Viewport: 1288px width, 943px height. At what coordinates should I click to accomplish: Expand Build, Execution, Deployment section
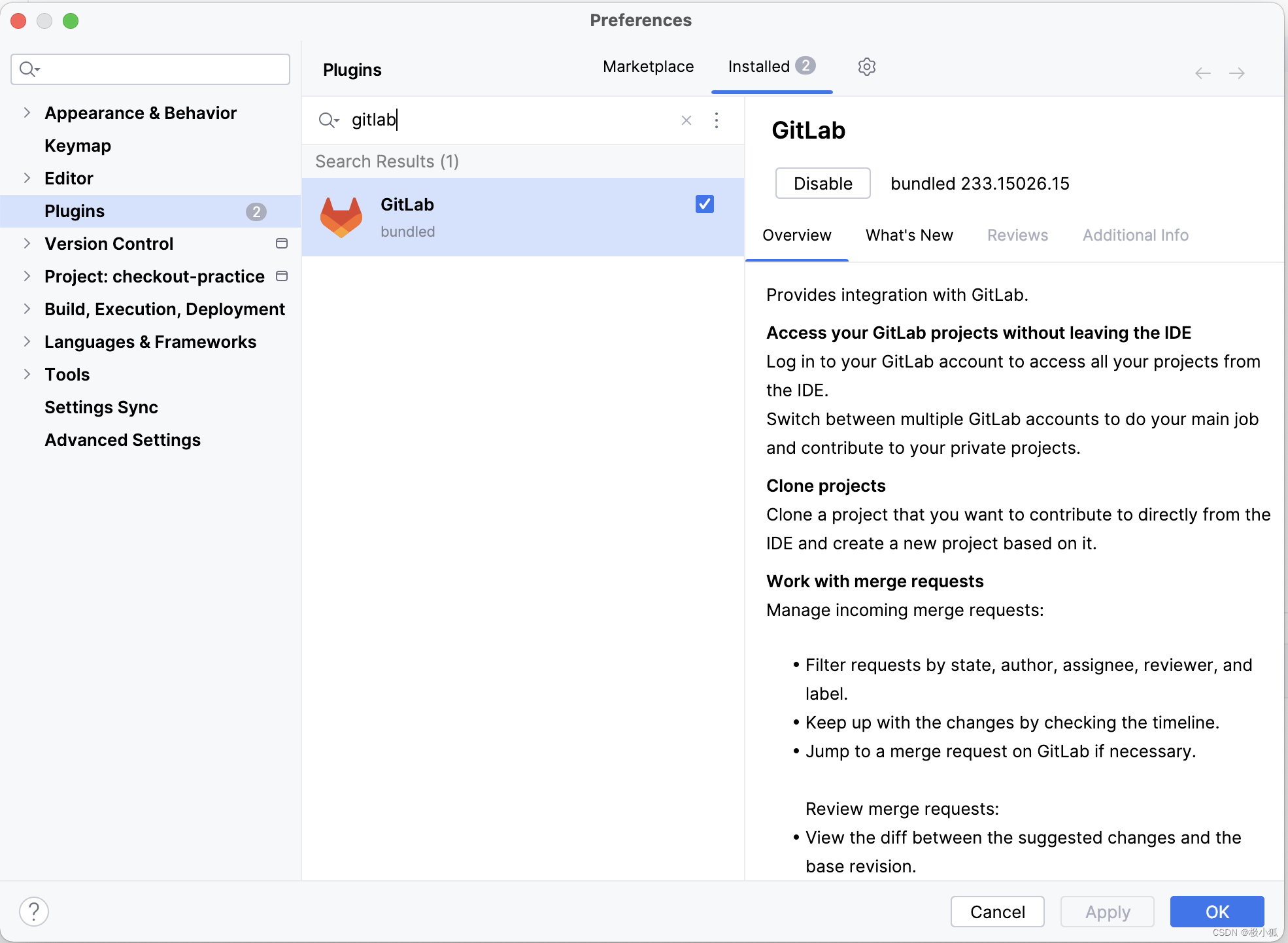tap(27, 309)
